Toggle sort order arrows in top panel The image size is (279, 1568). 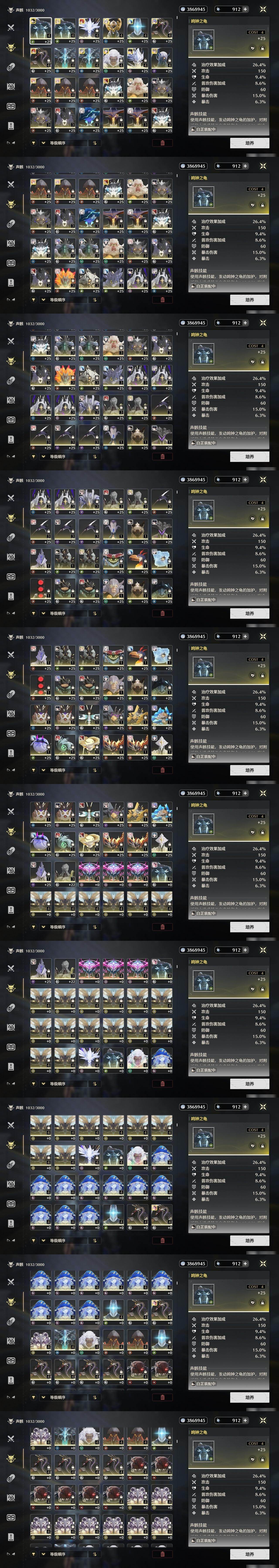tap(94, 143)
